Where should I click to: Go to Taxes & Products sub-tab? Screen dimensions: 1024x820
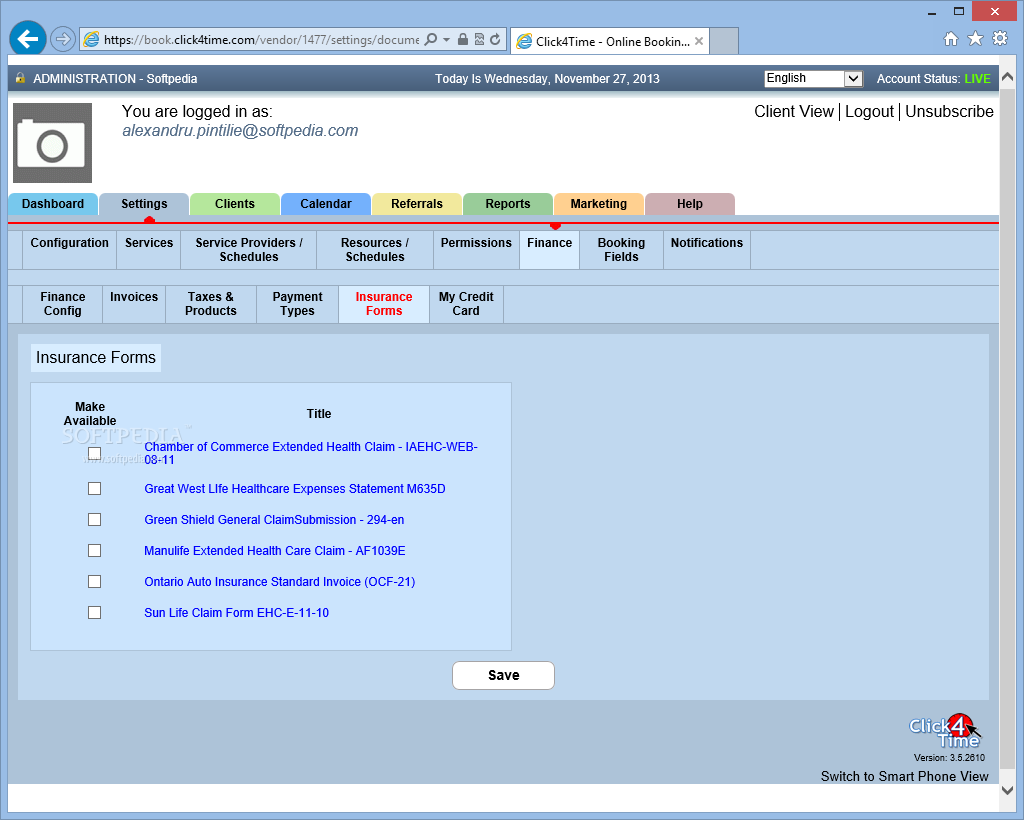(x=211, y=304)
